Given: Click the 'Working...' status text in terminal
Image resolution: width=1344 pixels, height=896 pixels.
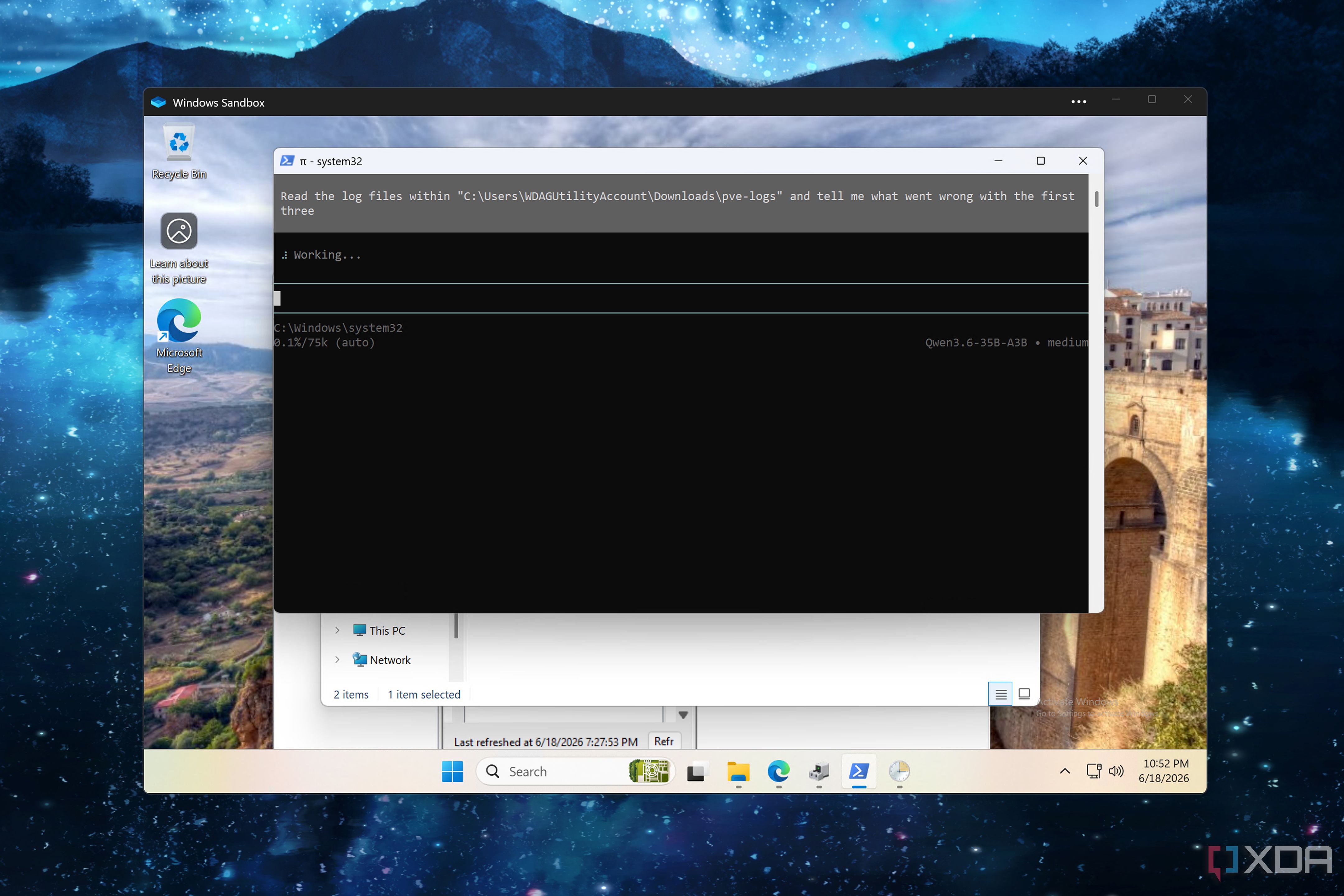Looking at the screenshot, I should [327, 255].
